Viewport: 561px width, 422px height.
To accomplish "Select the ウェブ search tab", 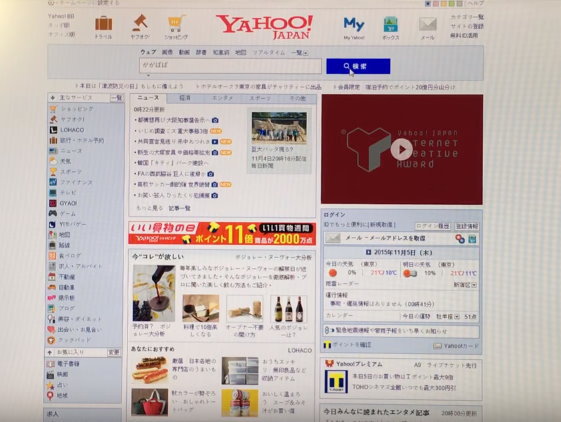I will tap(148, 52).
